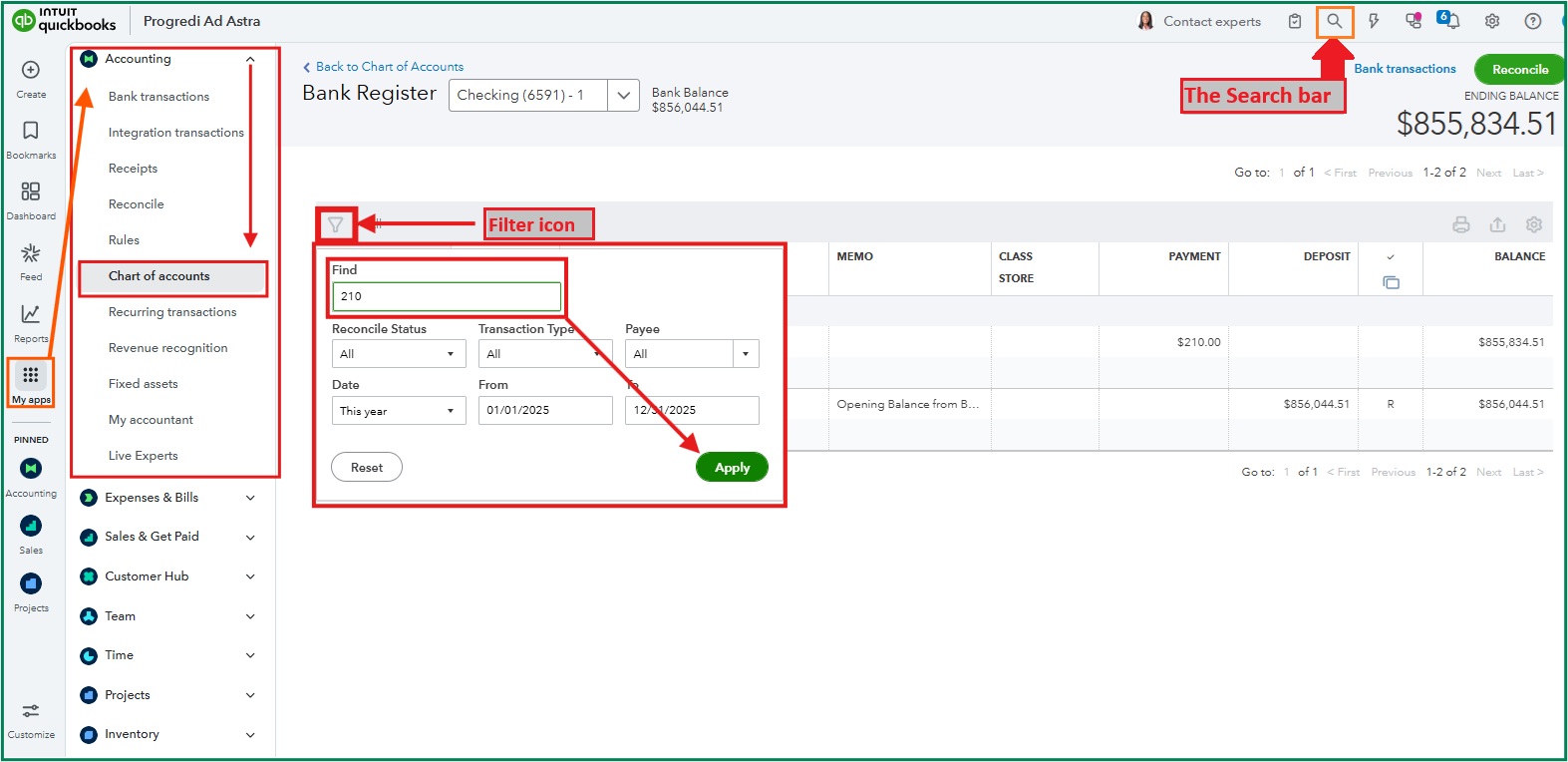The width and height of the screenshot is (1568, 762).
Task: Open the filter funnel icon
Action: coord(336,225)
